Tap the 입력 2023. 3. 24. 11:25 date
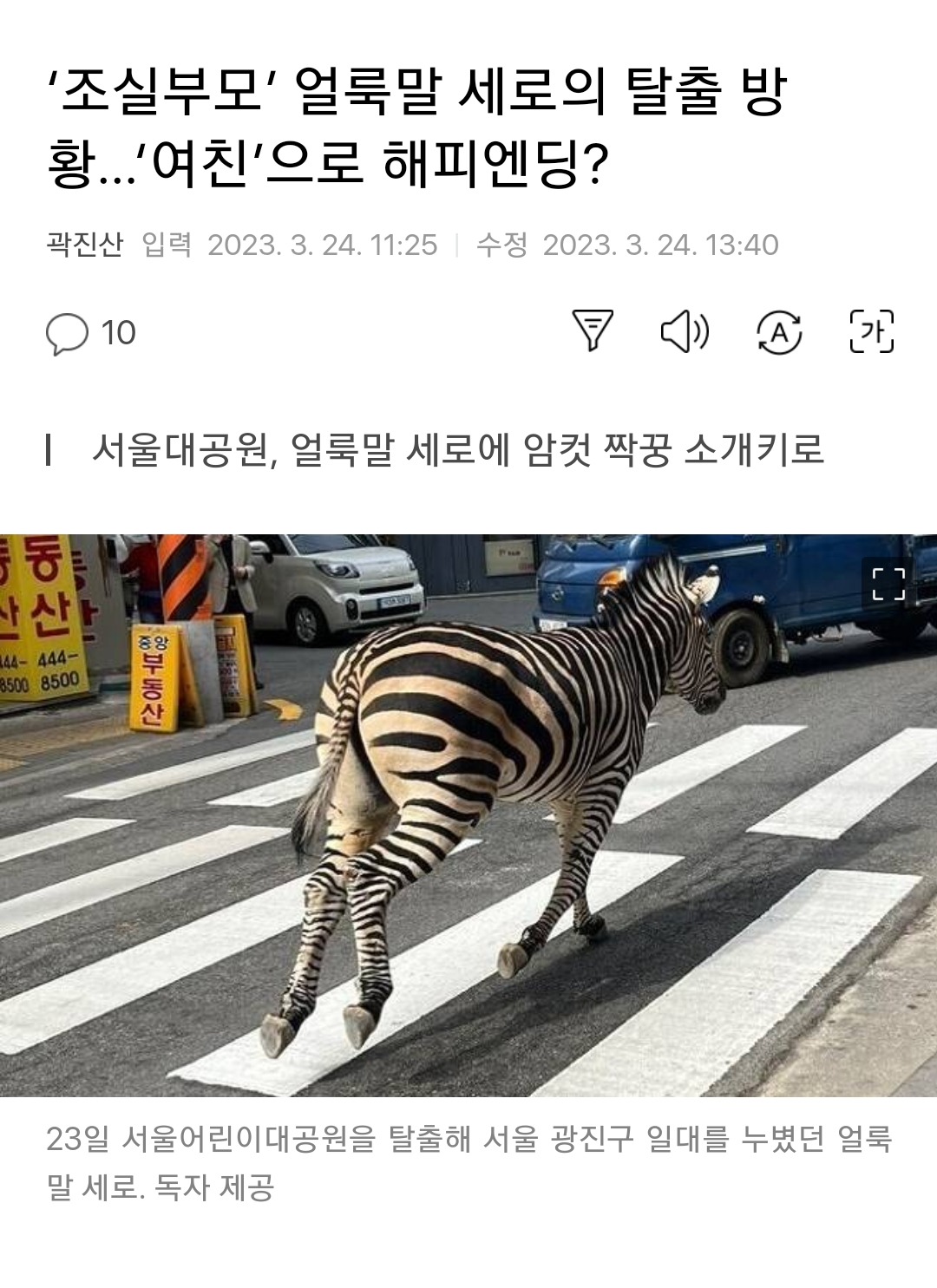Viewport: 937px width, 1288px height. (x=290, y=245)
